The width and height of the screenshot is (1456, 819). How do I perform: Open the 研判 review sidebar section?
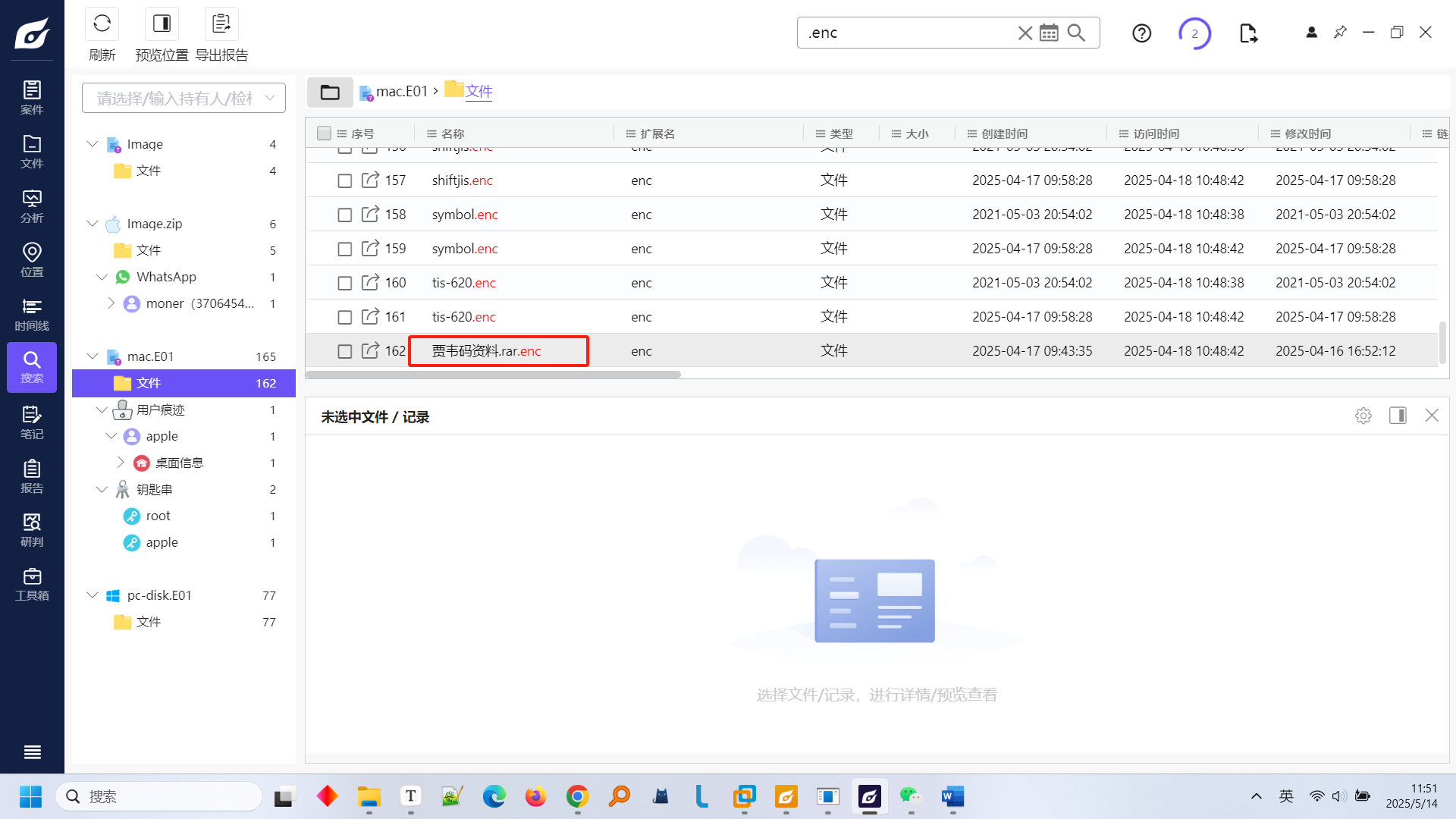point(32,530)
